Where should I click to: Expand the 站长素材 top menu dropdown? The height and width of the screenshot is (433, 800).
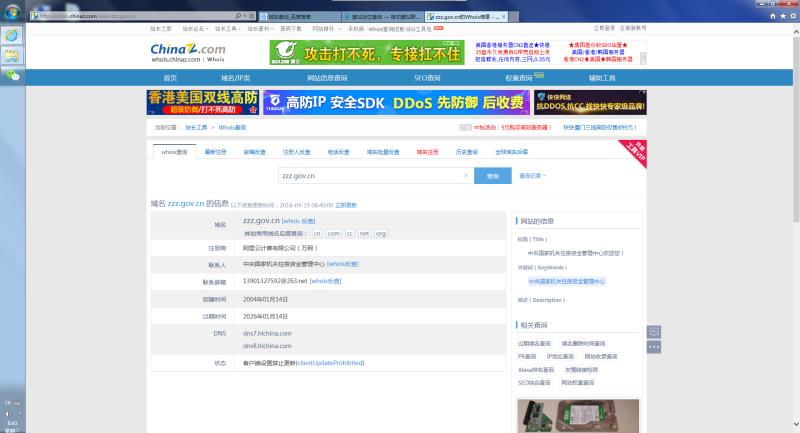(x=260, y=29)
